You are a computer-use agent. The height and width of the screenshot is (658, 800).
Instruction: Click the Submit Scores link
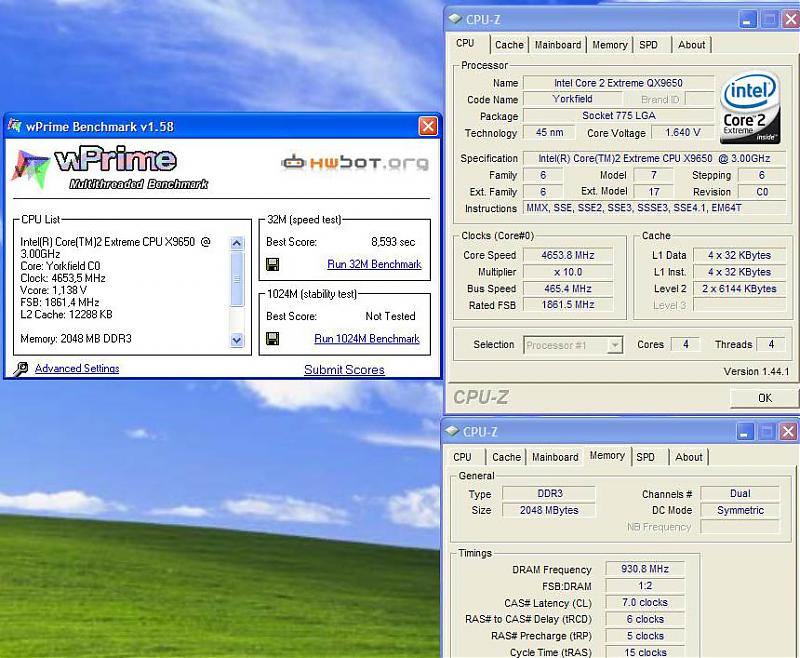[344, 370]
